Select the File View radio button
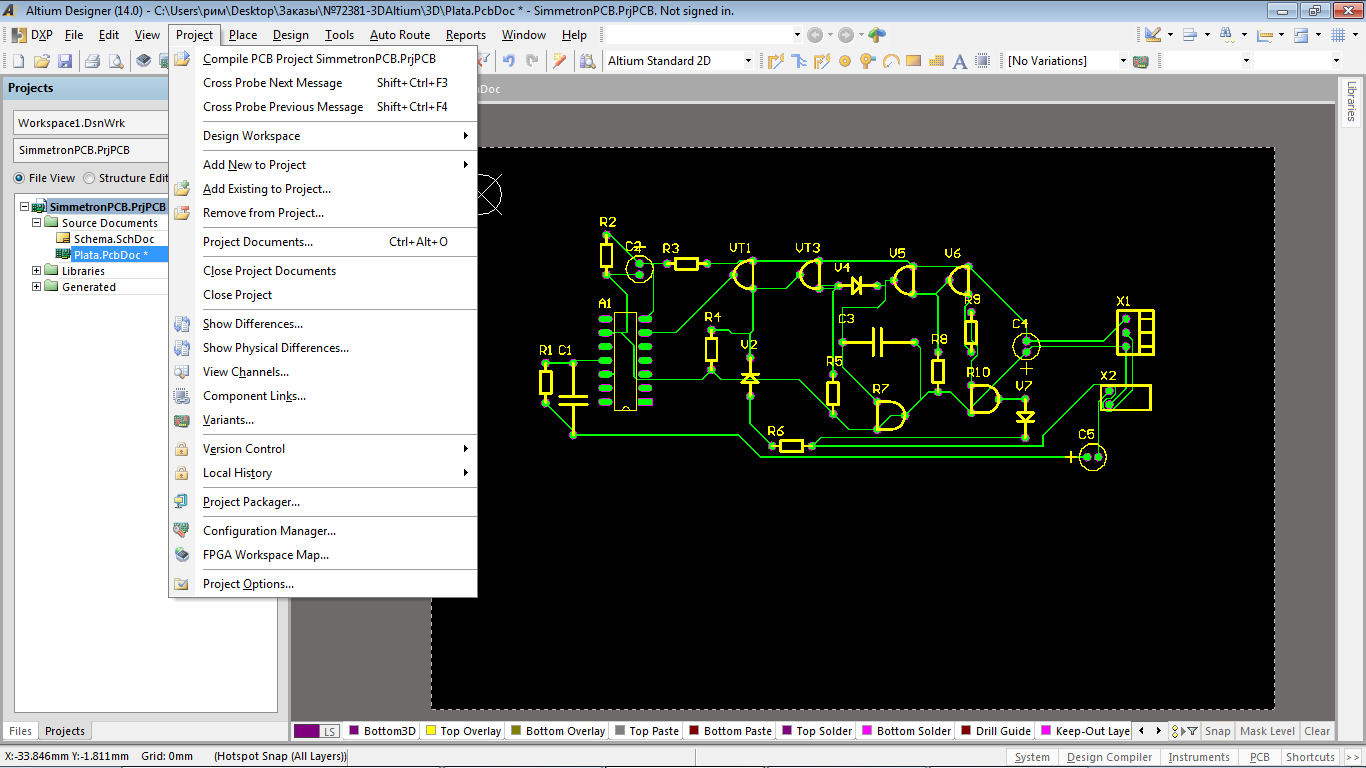This screenshot has width=1366, height=768. [19, 178]
